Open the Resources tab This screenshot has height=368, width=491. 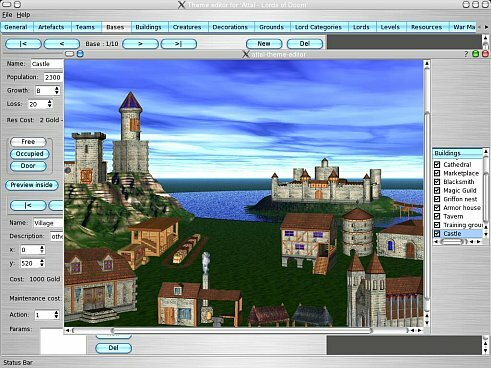point(426,27)
